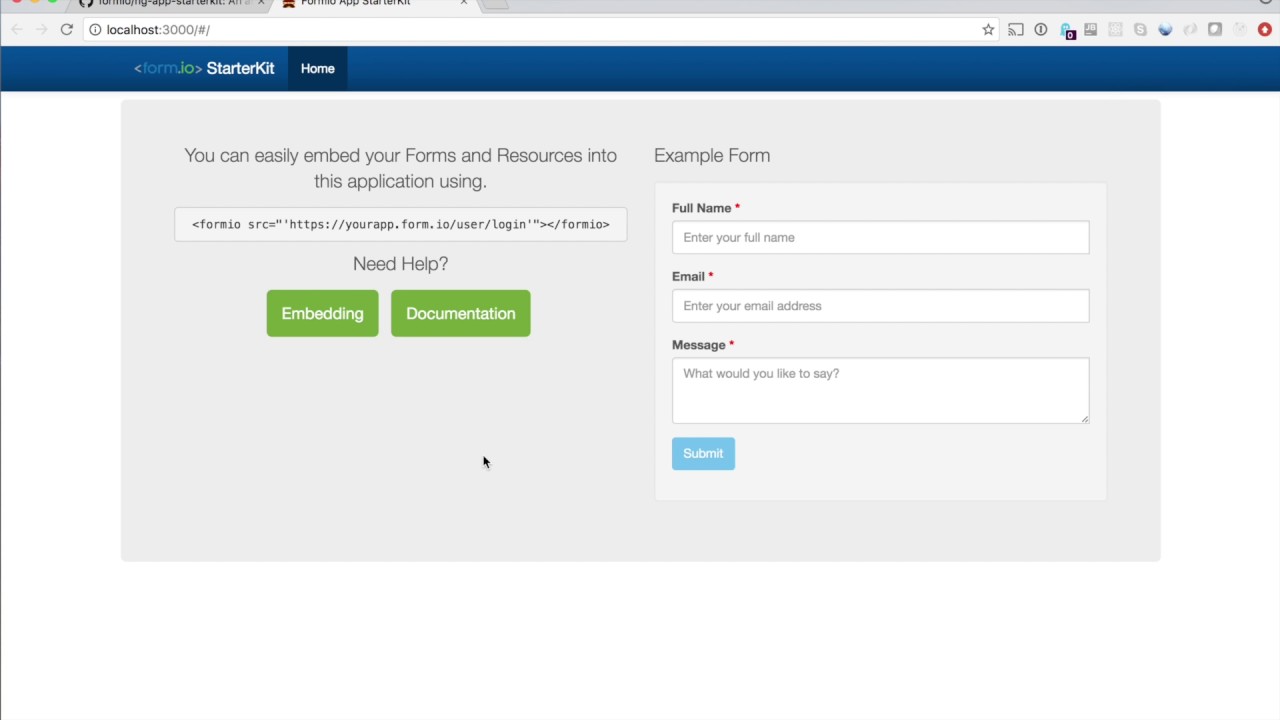Close the formio GitHub browser tab
This screenshot has width=1280, height=720.
(262, 3)
